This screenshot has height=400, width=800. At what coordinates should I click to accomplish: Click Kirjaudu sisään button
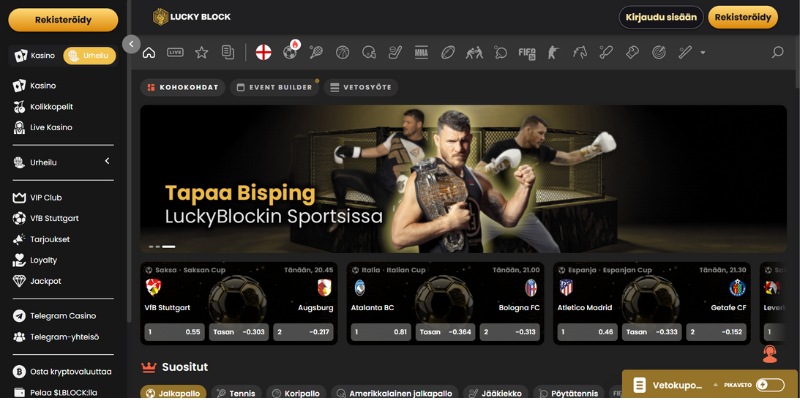pos(662,17)
